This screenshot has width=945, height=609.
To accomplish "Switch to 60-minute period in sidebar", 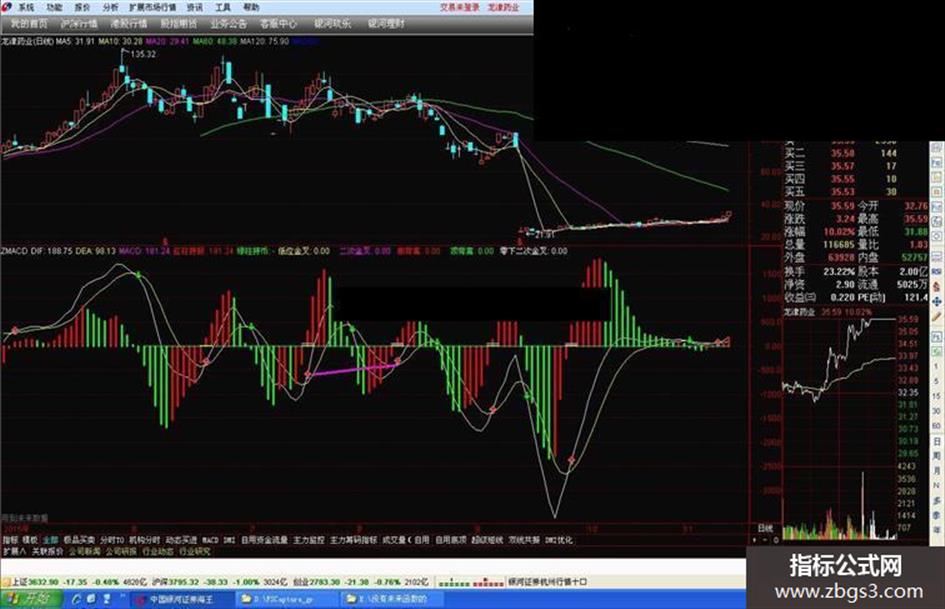I will [x=937, y=426].
